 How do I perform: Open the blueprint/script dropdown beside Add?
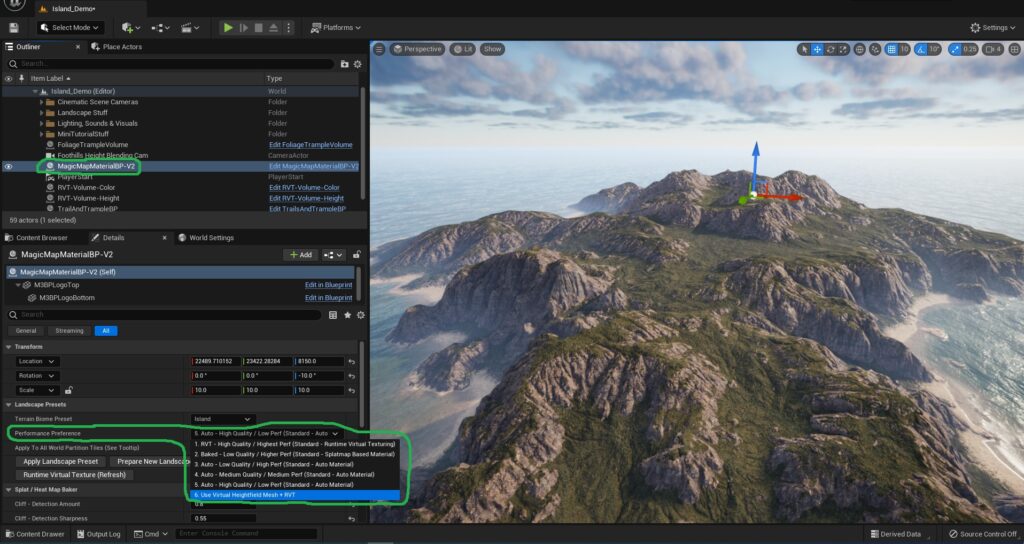click(333, 255)
